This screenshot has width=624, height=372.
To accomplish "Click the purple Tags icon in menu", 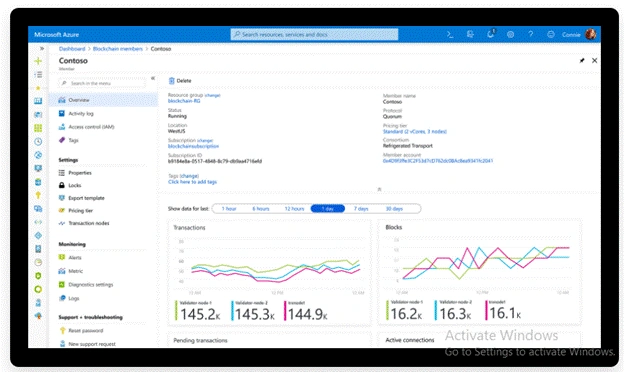I will point(62,140).
